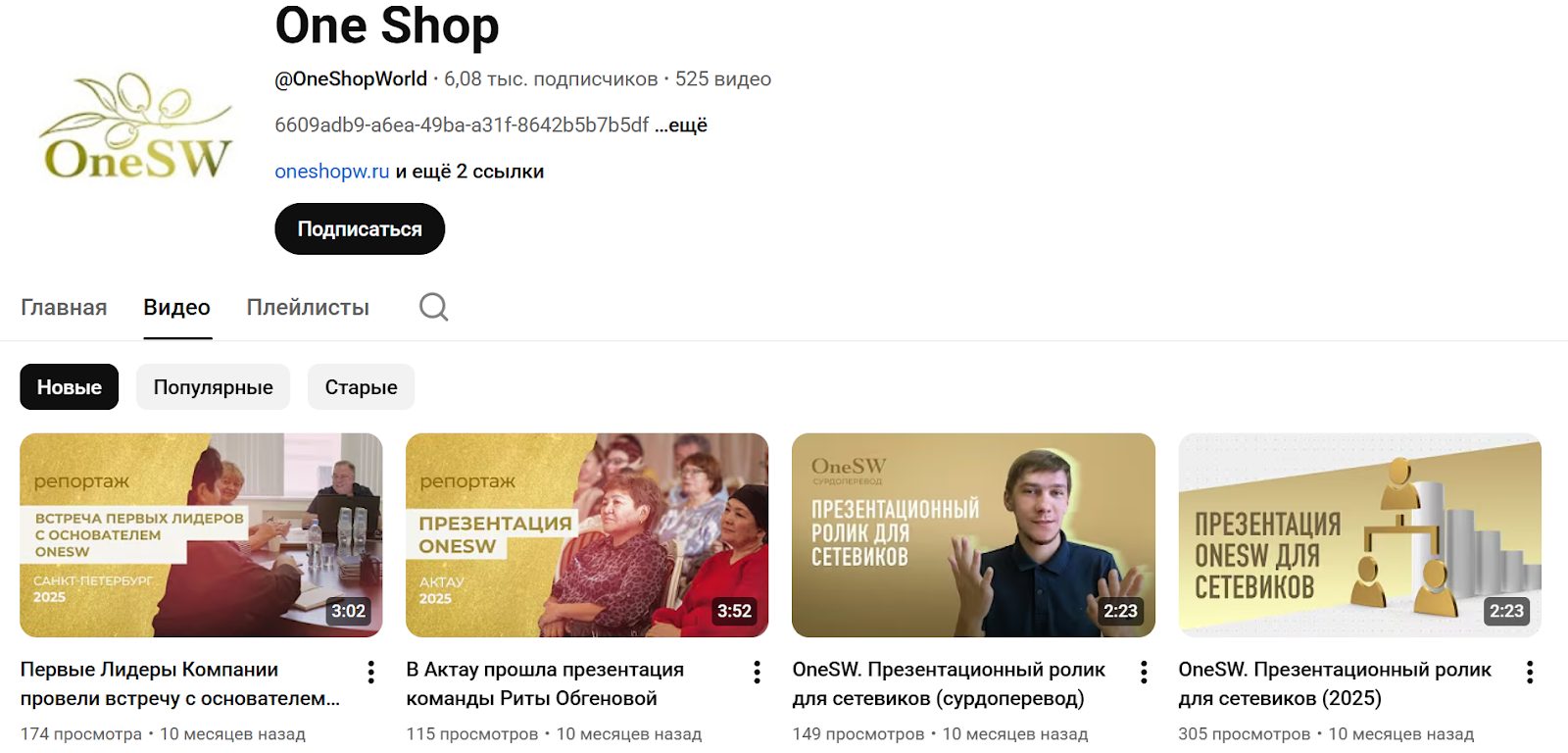Open the Актау презентация video thumbnail

[587, 535]
